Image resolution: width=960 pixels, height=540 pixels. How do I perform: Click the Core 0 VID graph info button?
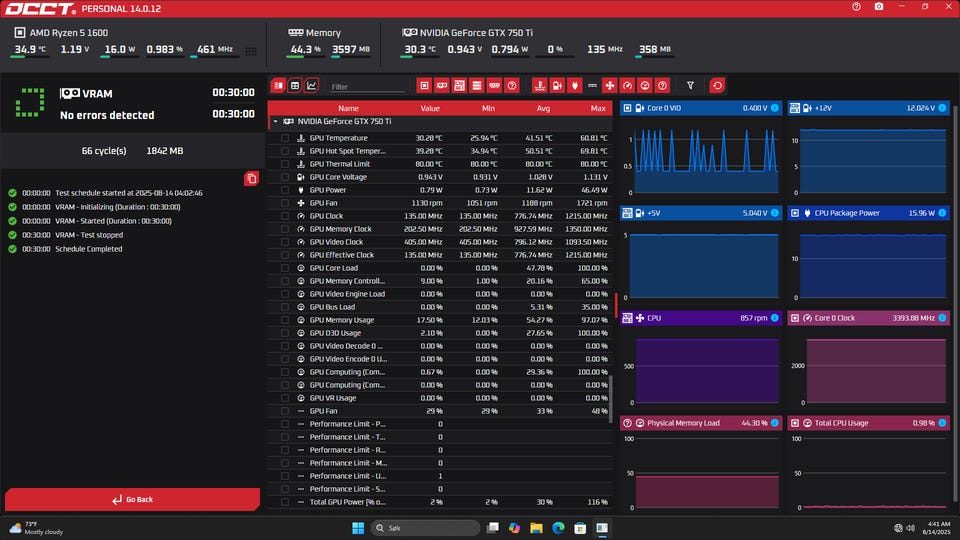pos(775,108)
